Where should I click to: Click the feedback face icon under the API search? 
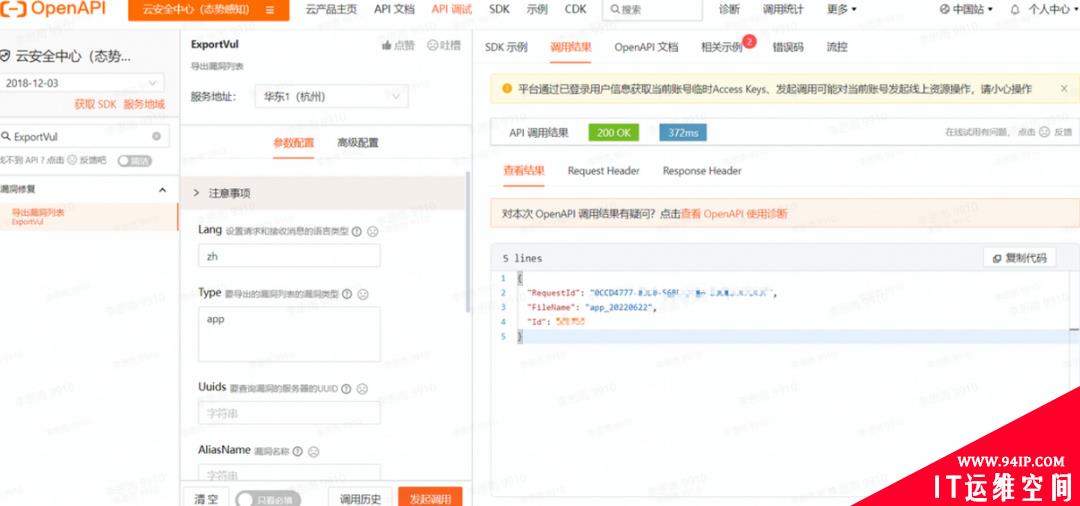coord(72,160)
